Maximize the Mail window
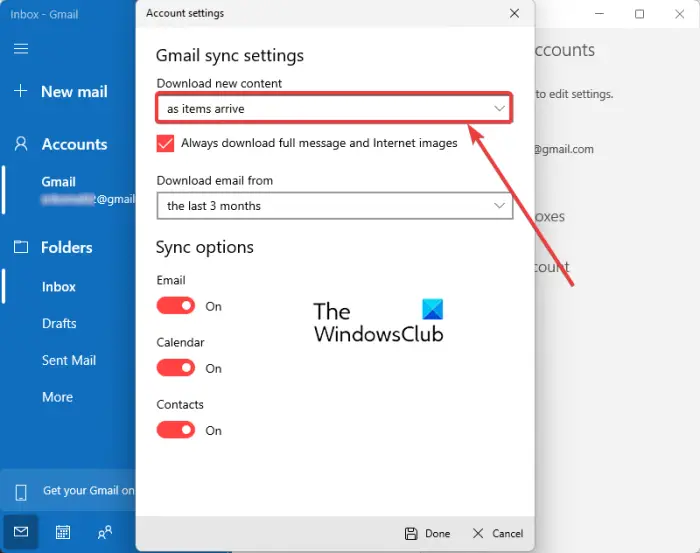This screenshot has height=553, width=700. tap(639, 14)
